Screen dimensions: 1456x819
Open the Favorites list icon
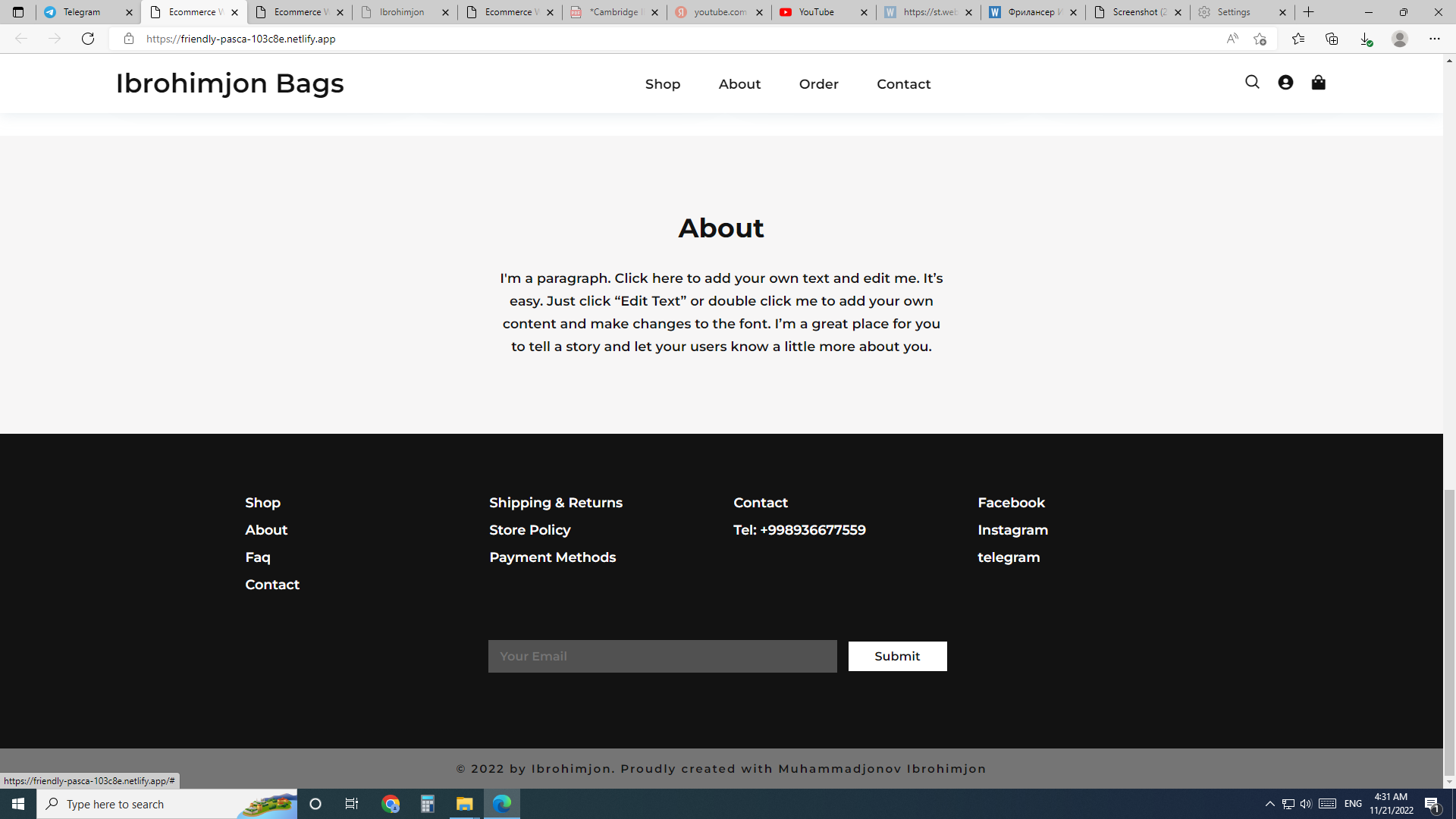1298,39
